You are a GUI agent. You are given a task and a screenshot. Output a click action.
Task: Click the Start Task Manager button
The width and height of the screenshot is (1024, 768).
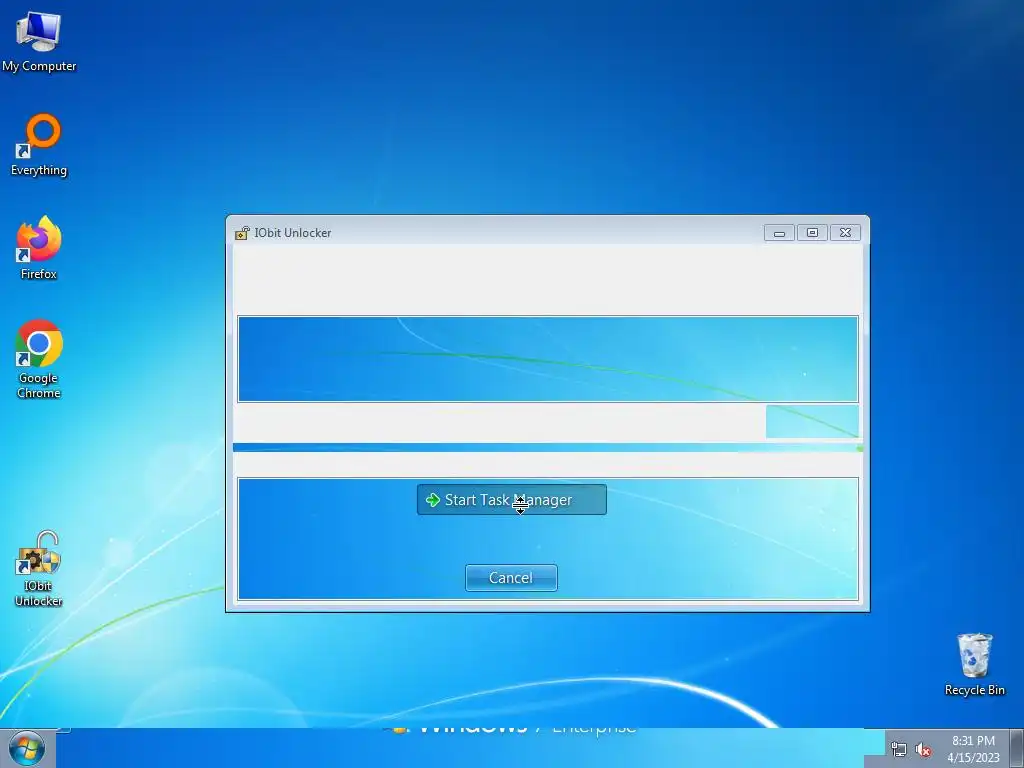point(511,500)
